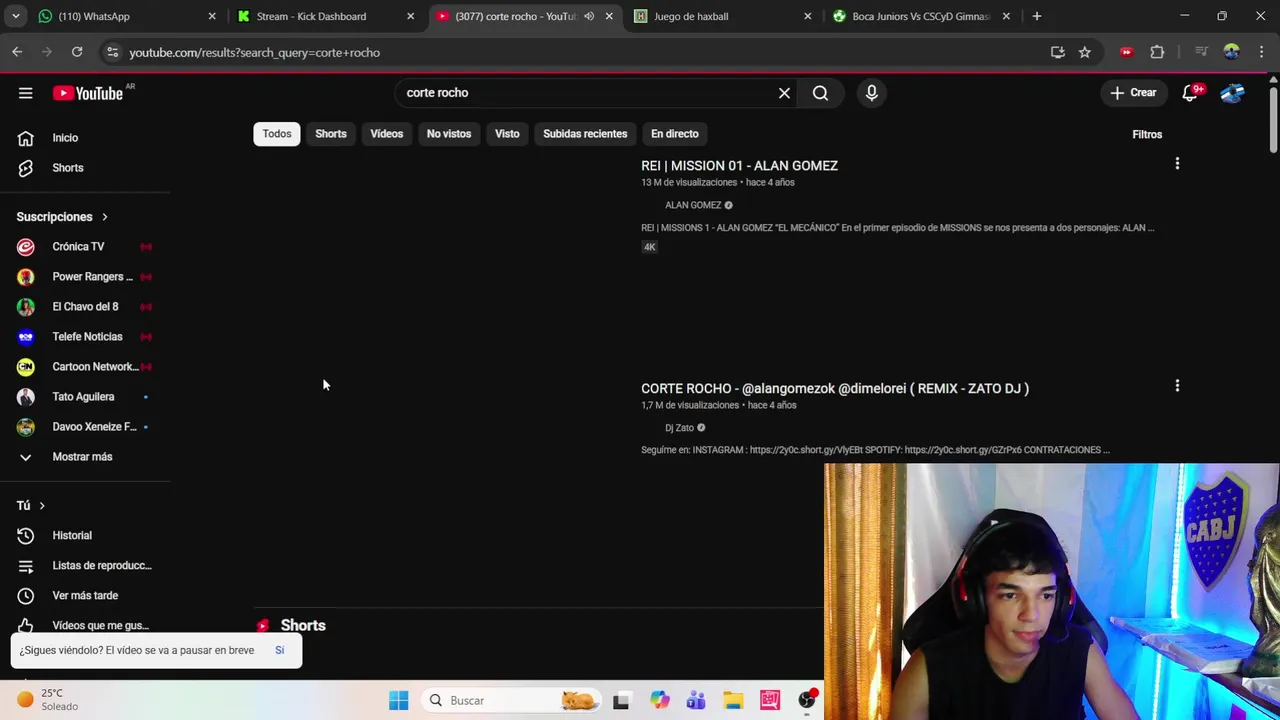Open the notifications bell
This screenshot has width=1280, height=720.
click(x=1190, y=93)
